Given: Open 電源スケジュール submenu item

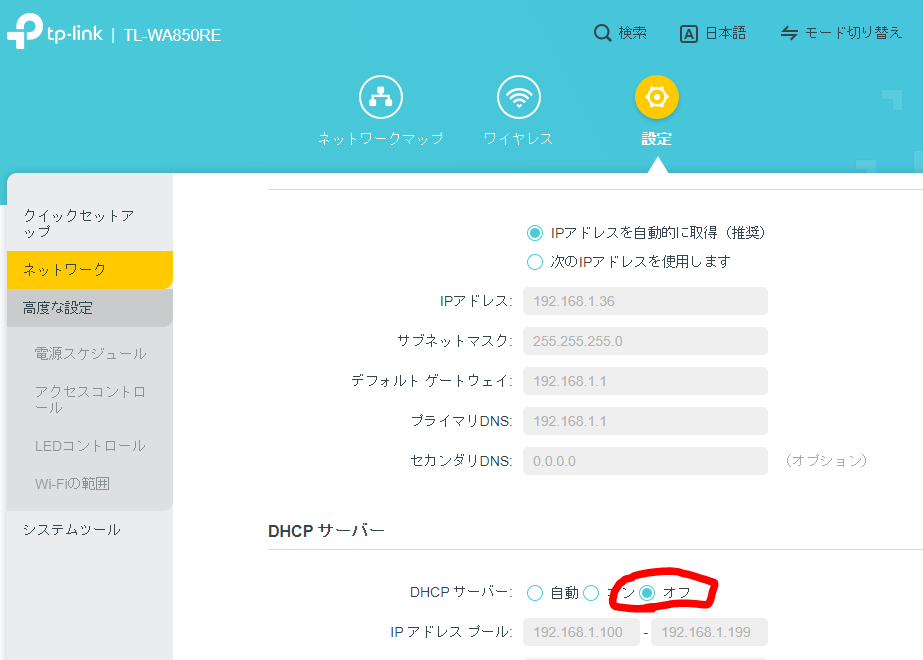Looking at the screenshot, I should [x=90, y=354].
